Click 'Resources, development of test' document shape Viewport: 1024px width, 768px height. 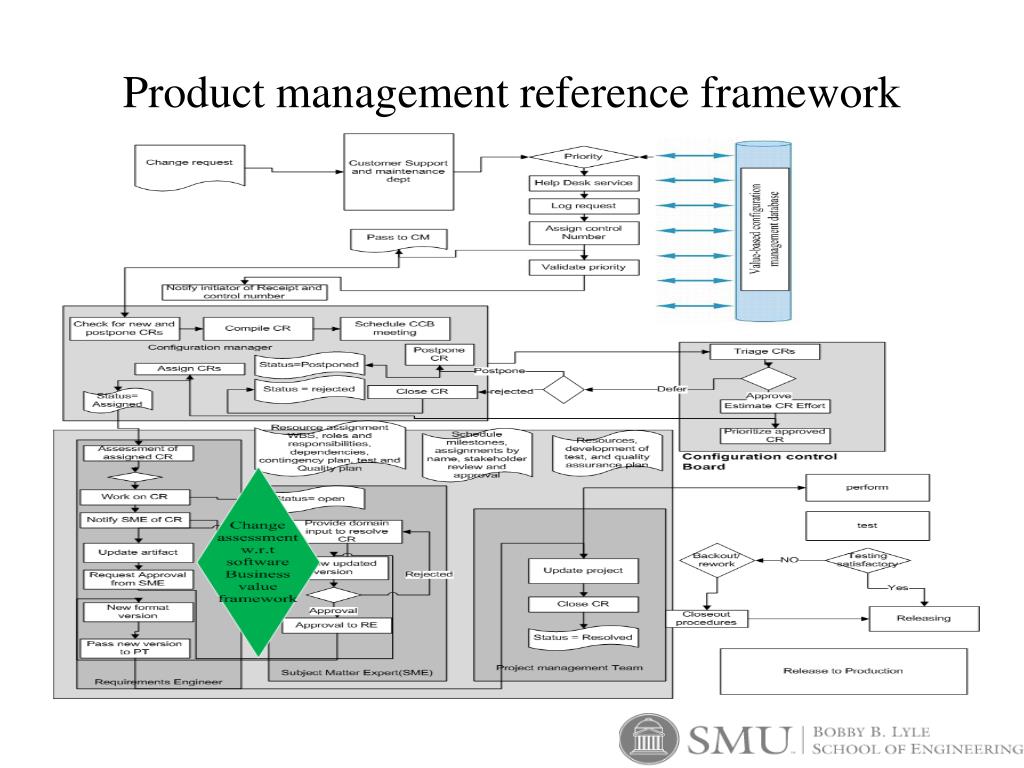pyautogui.click(x=607, y=452)
